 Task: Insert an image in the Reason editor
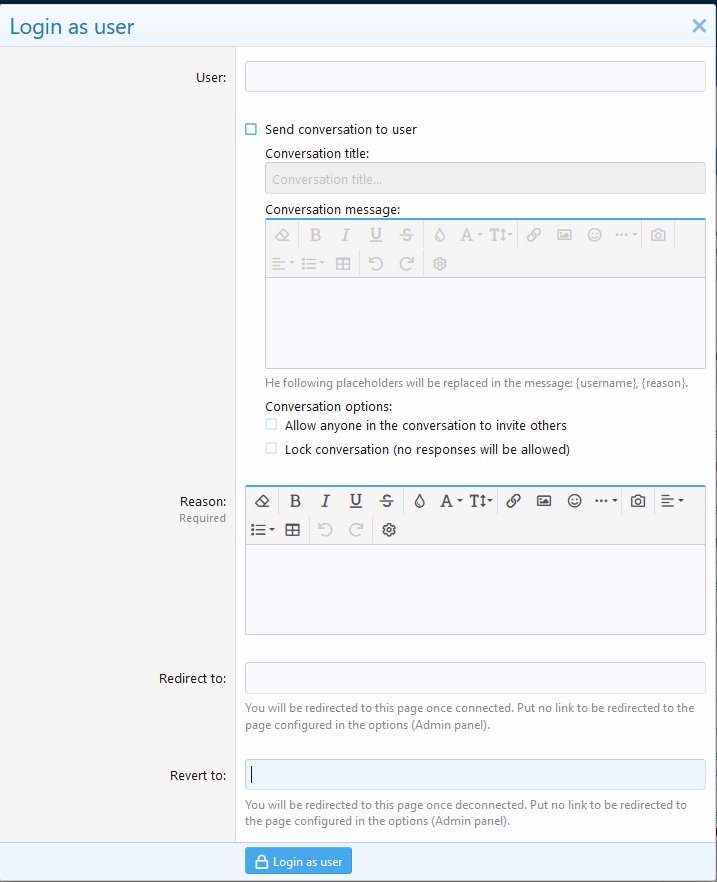[544, 501]
